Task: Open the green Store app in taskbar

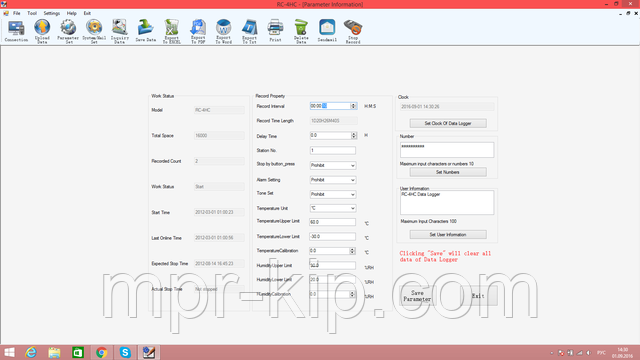Action: click(x=78, y=352)
